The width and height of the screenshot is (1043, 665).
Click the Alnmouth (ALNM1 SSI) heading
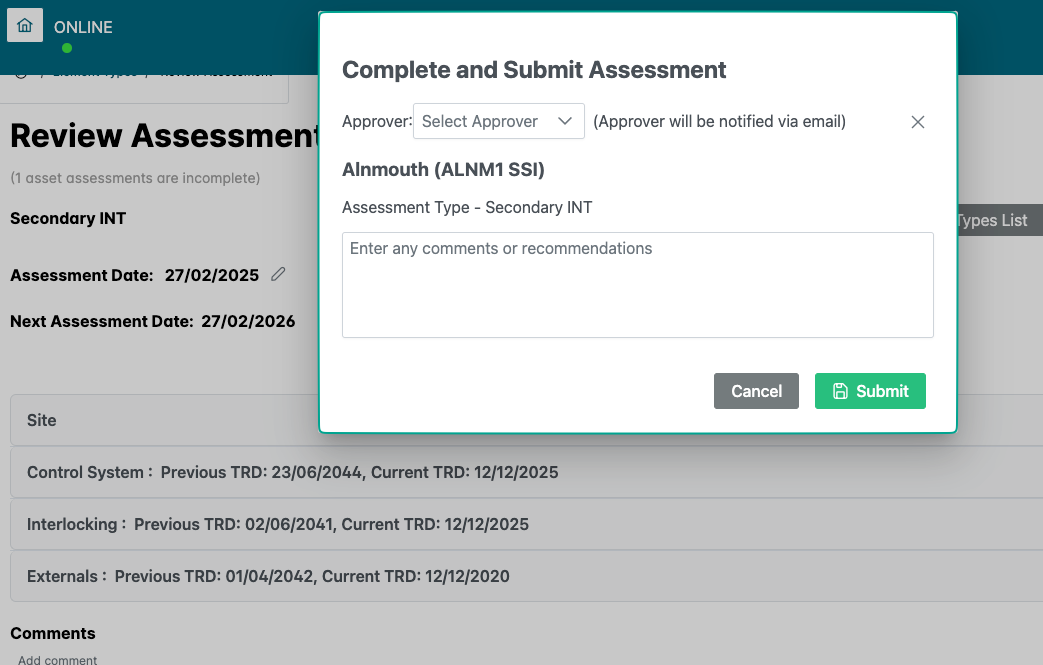(x=443, y=170)
